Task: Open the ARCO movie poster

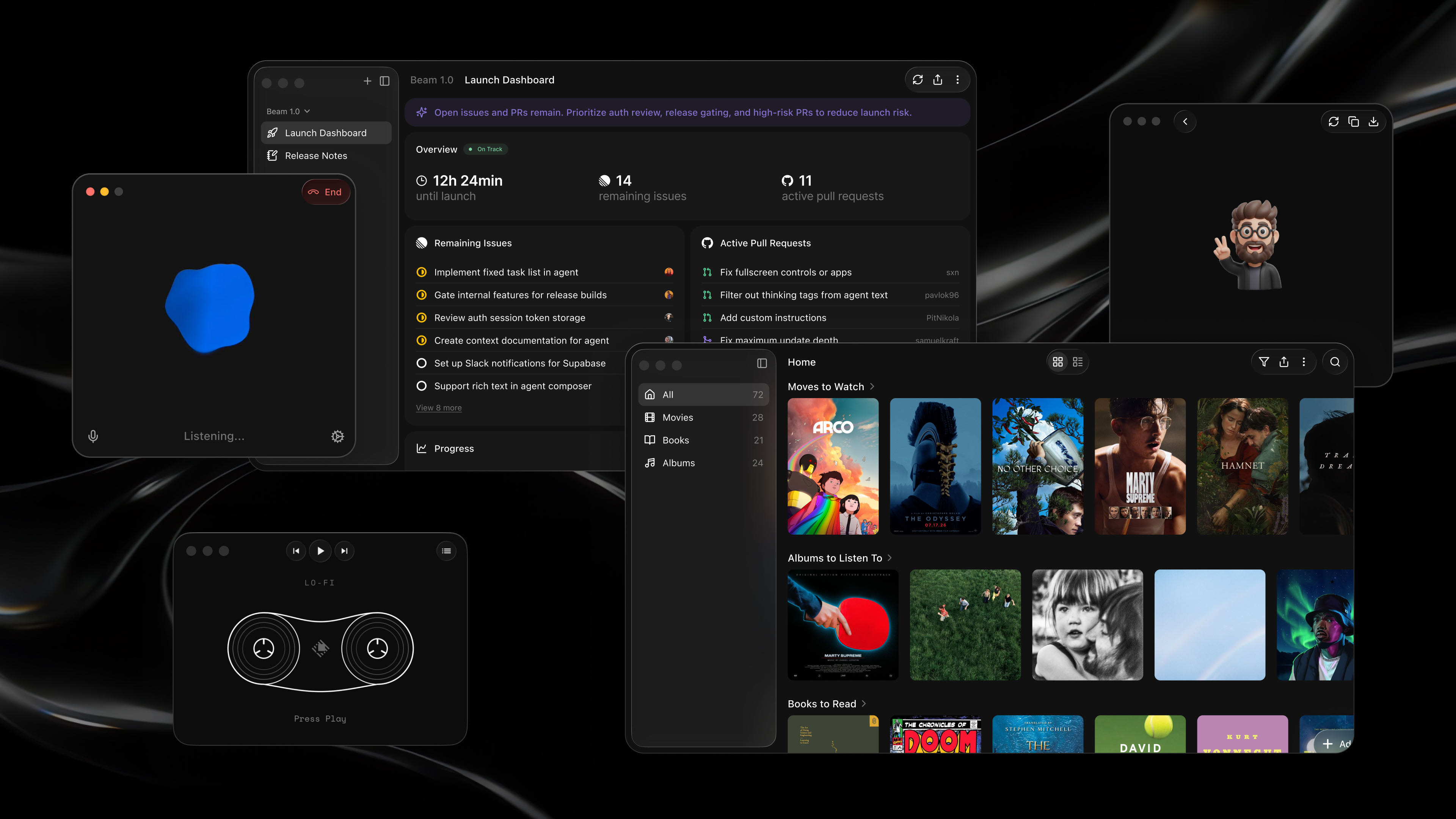Action: point(833,466)
